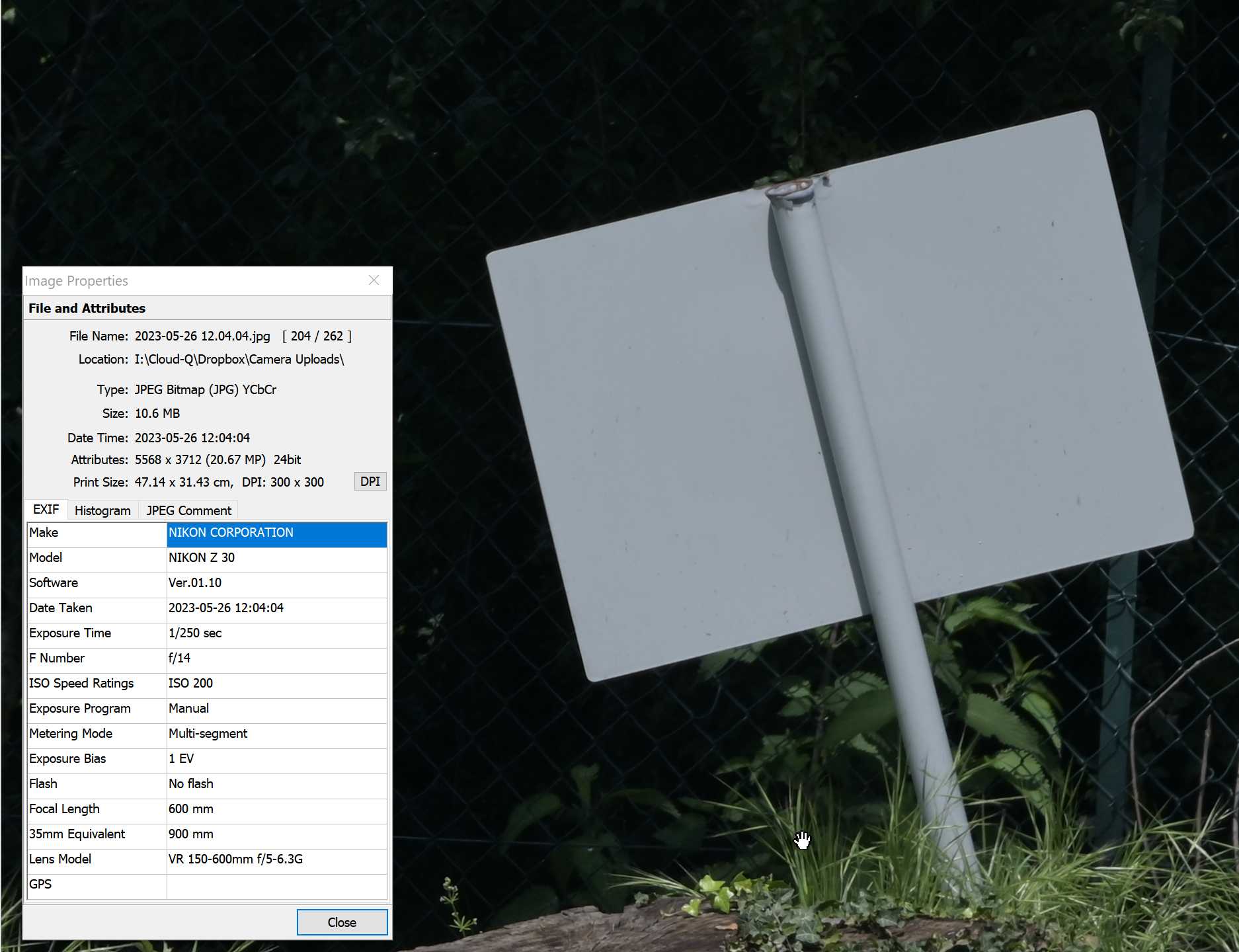Click the Make row label
Viewport: 1239px width, 952px height.
(x=97, y=534)
